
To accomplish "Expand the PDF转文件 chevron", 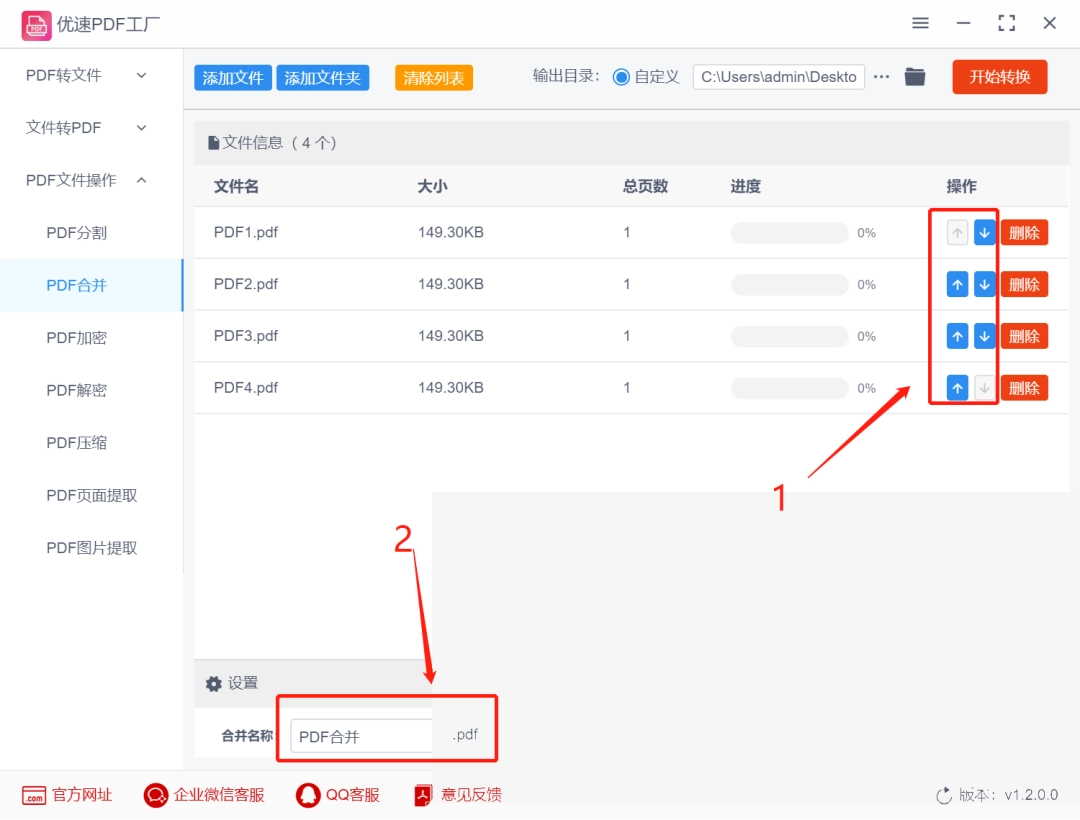I will coord(141,75).
